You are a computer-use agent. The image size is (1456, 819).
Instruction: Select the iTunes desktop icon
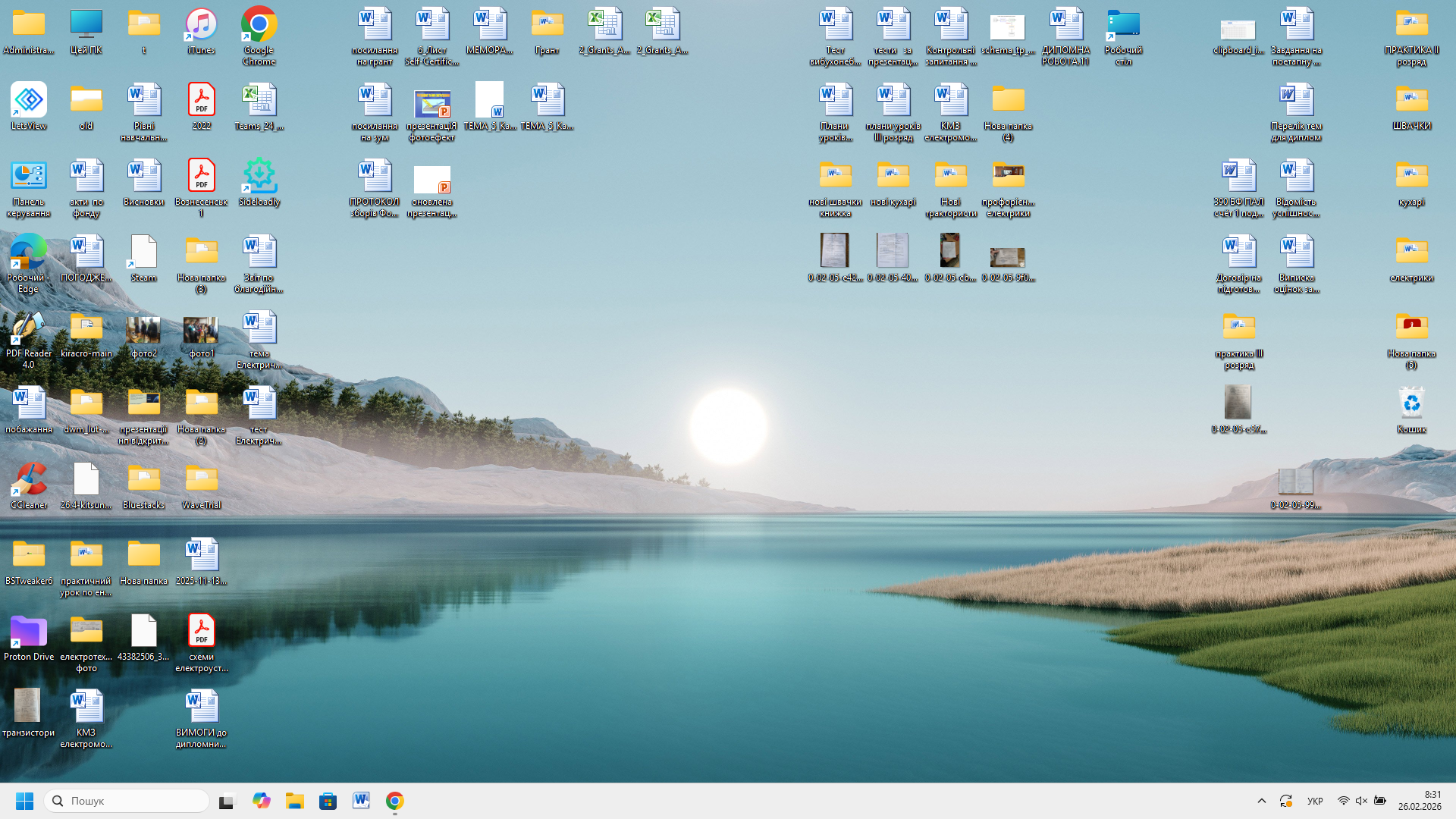[201, 25]
